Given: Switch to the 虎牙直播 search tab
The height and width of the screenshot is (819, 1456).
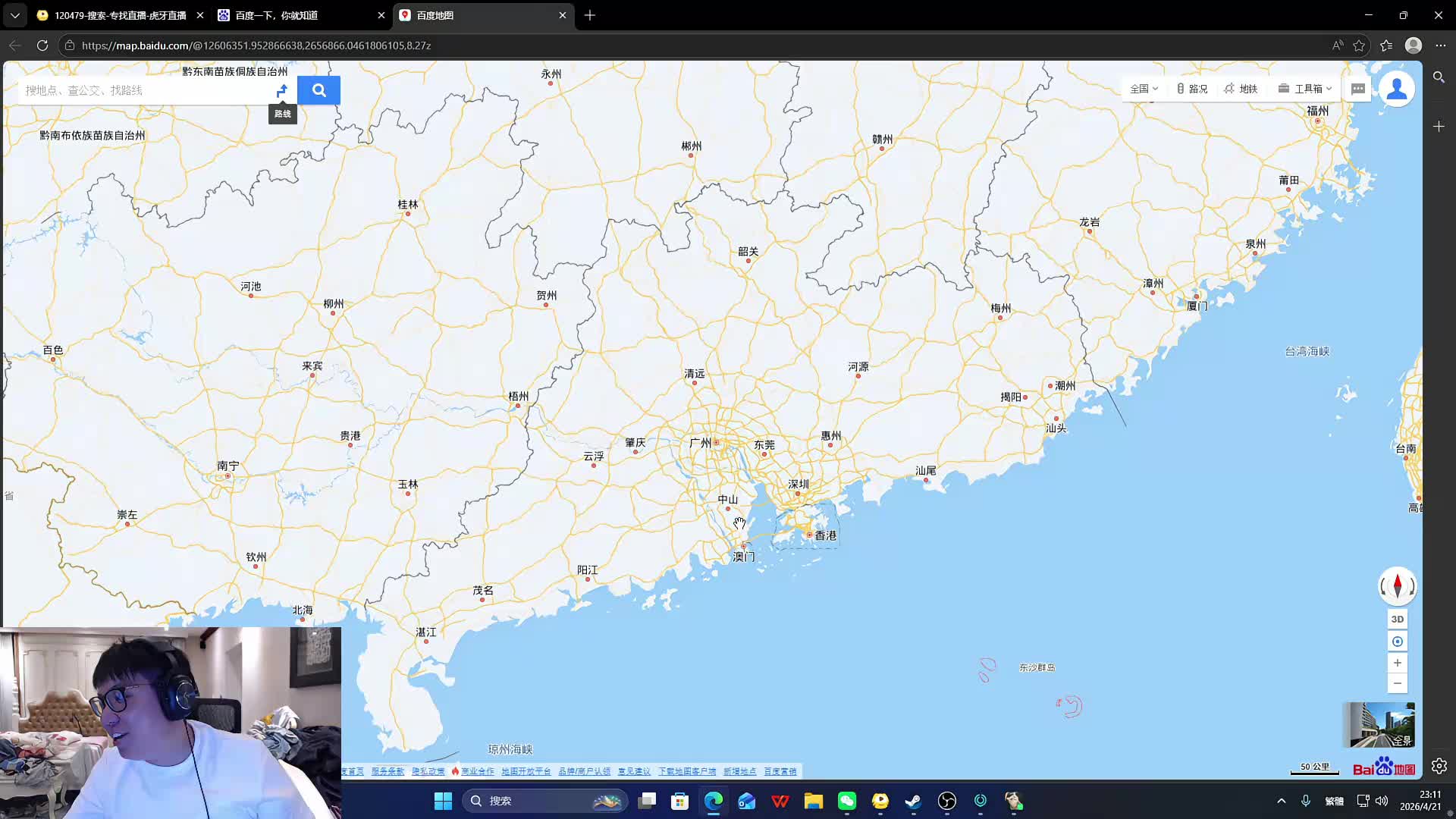Looking at the screenshot, I should coord(120,15).
